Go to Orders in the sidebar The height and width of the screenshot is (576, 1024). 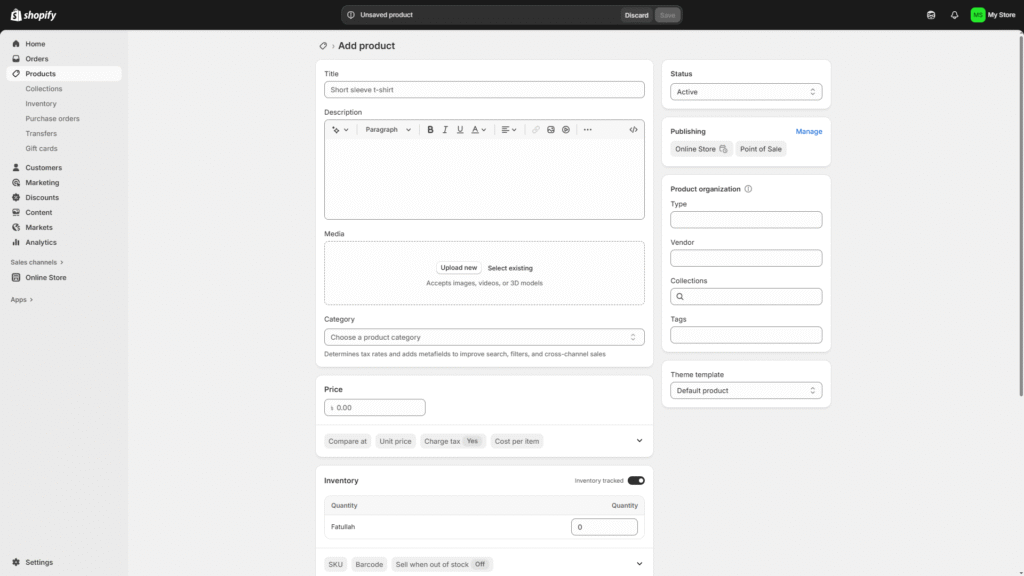click(37, 59)
